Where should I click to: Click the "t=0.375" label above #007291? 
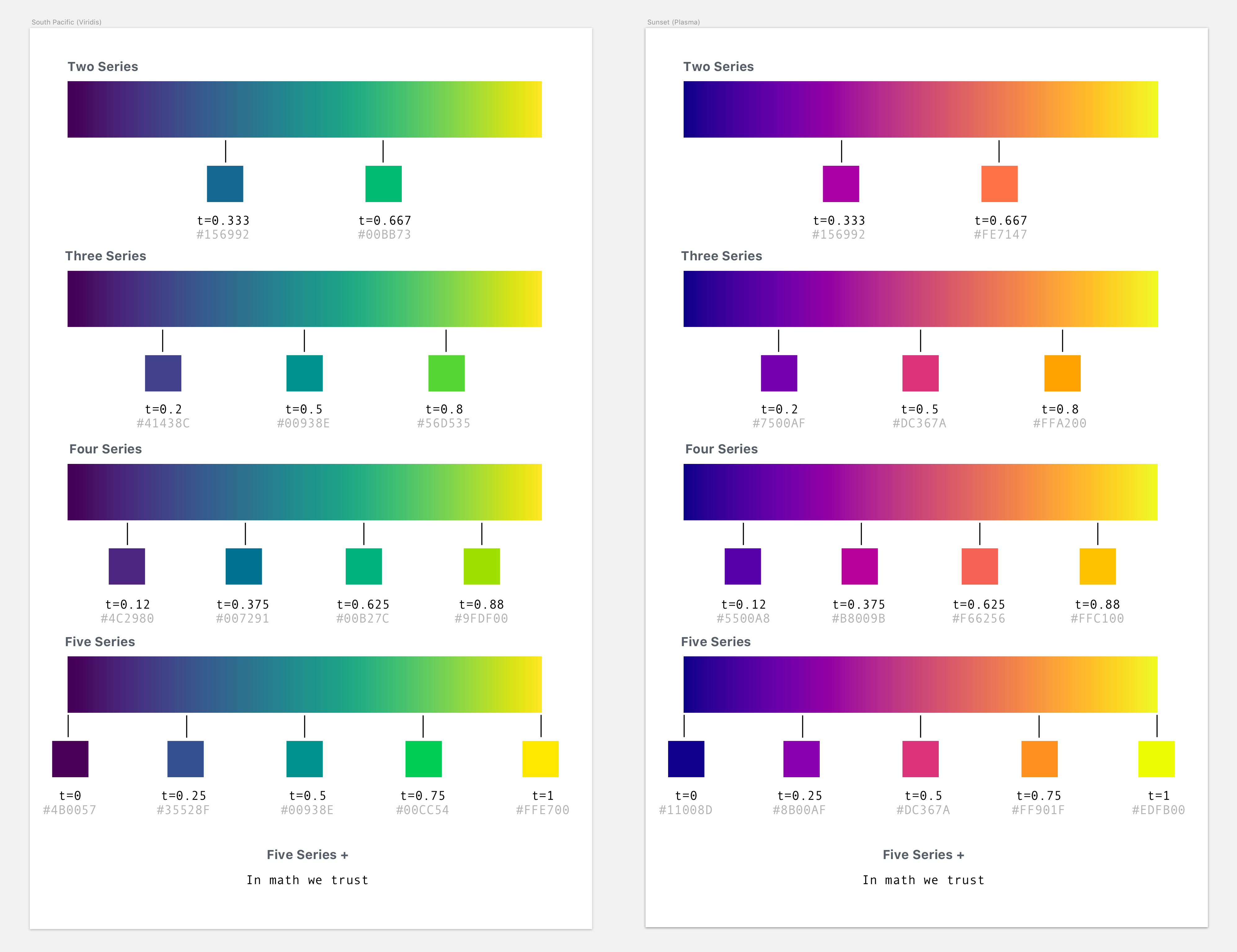[243, 605]
